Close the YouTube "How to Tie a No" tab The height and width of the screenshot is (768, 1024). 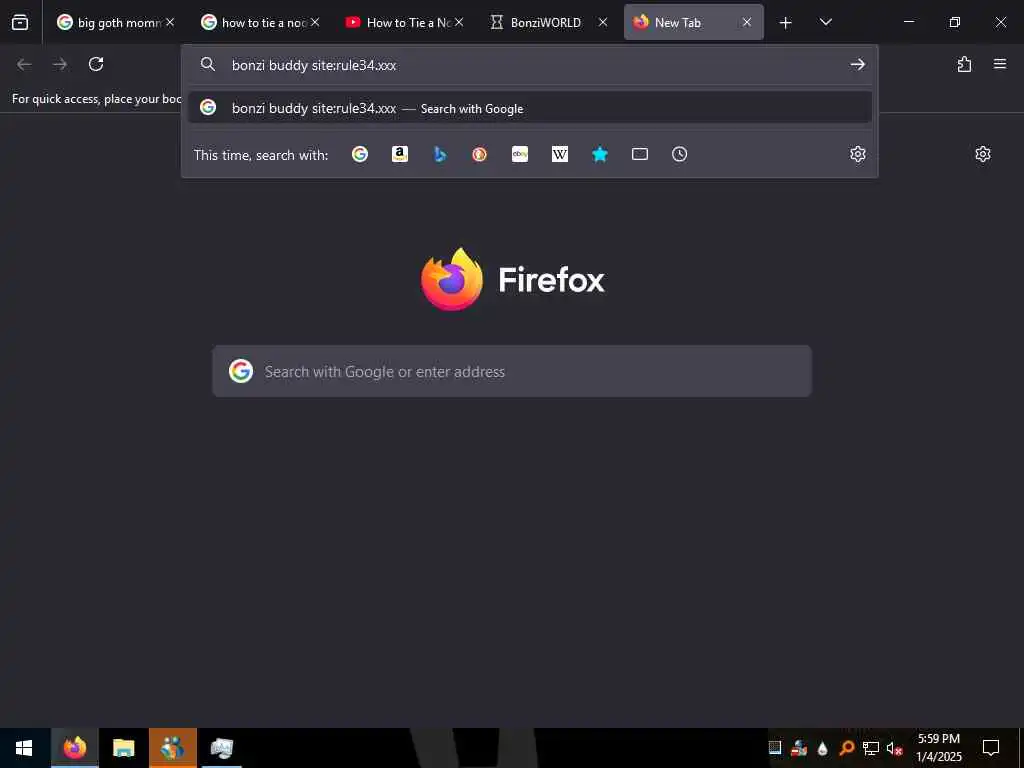click(459, 22)
